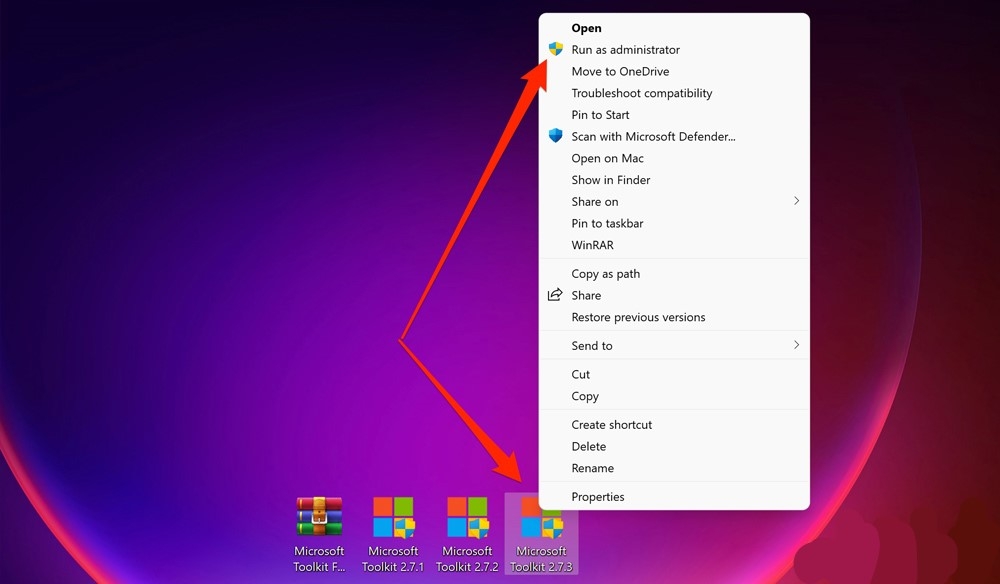Viewport: 1000px width, 584px height.
Task: Click the Microsoft Toolkit 2.7.1 label text
Action: [393, 558]
